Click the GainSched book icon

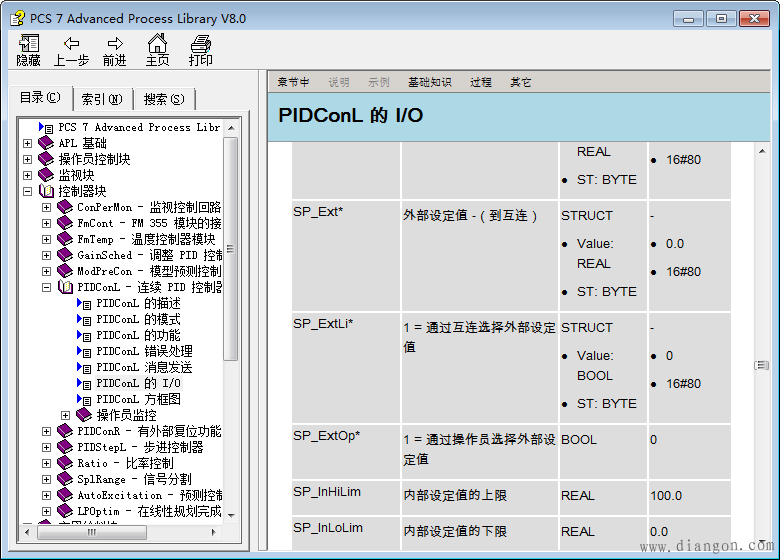point(65,255)
